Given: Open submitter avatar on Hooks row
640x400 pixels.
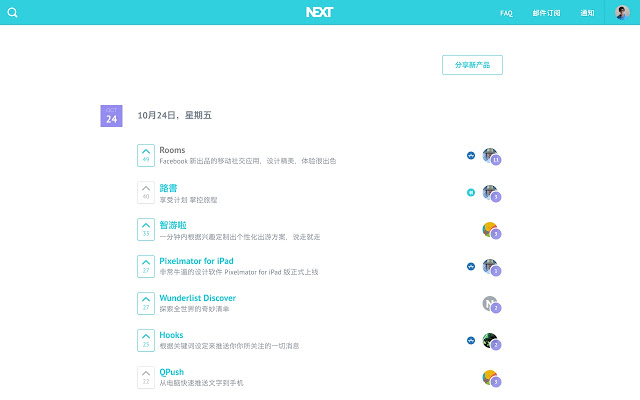Looking at the screenshot, I should pyautogui.click(x=491, y=342).
